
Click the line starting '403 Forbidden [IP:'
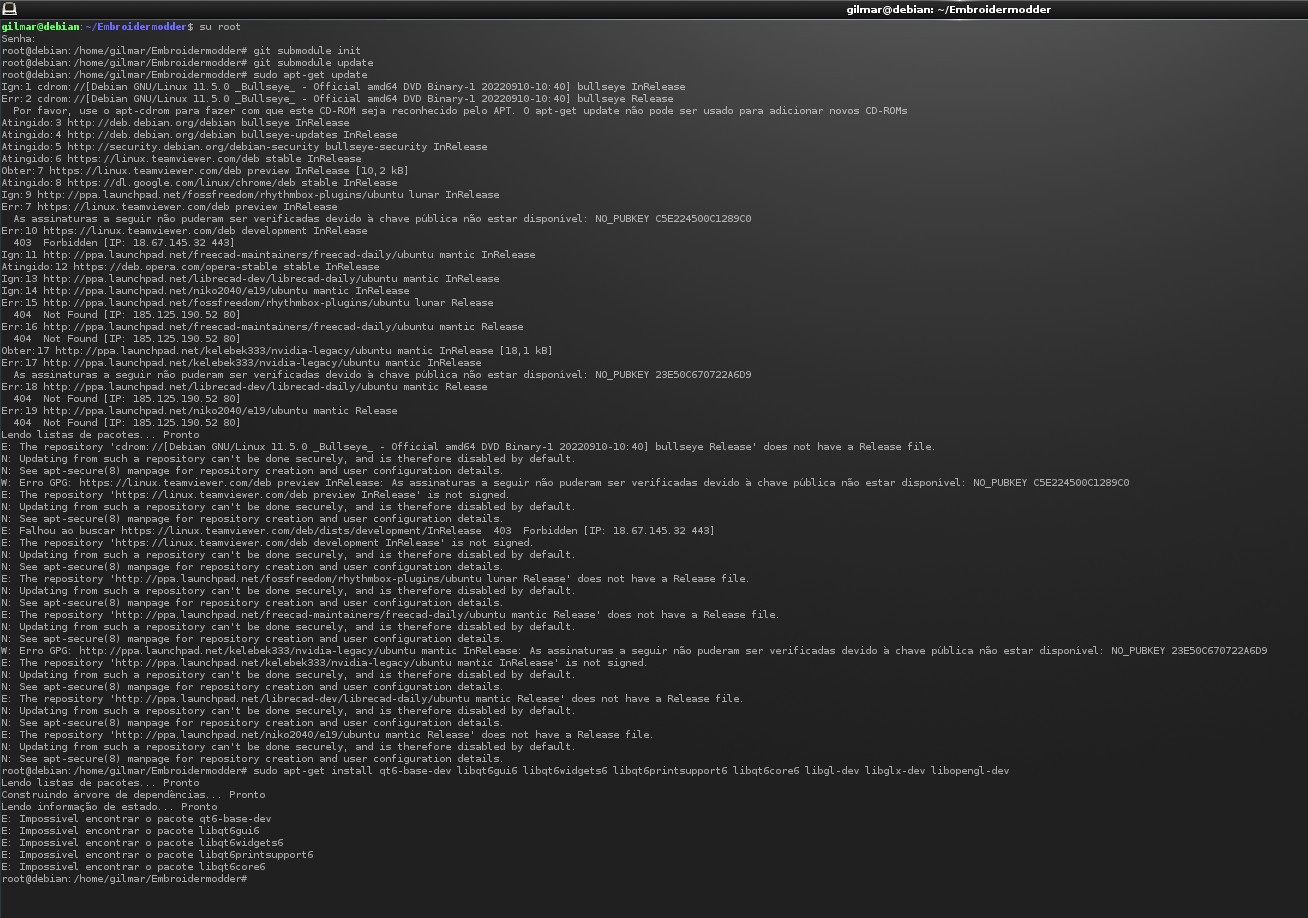(x=124, y=243)
